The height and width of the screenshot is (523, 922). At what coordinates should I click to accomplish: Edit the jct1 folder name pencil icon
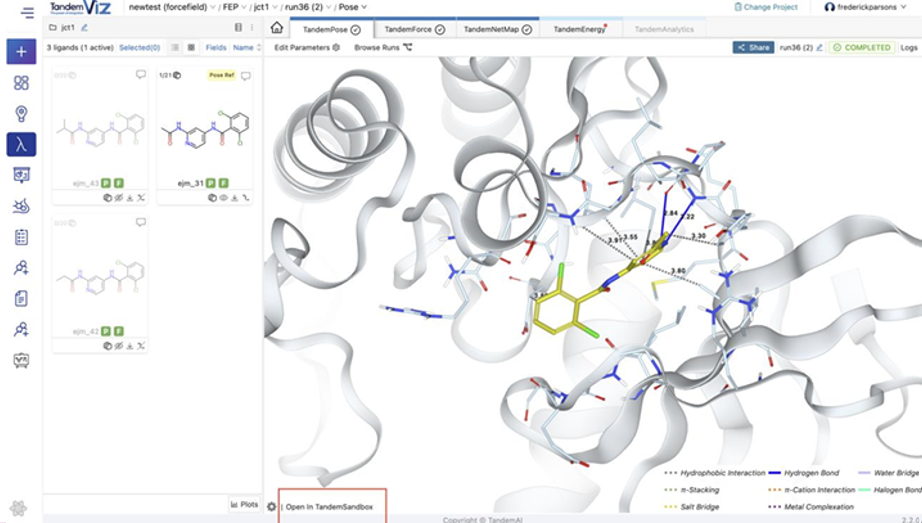point(85,28)
